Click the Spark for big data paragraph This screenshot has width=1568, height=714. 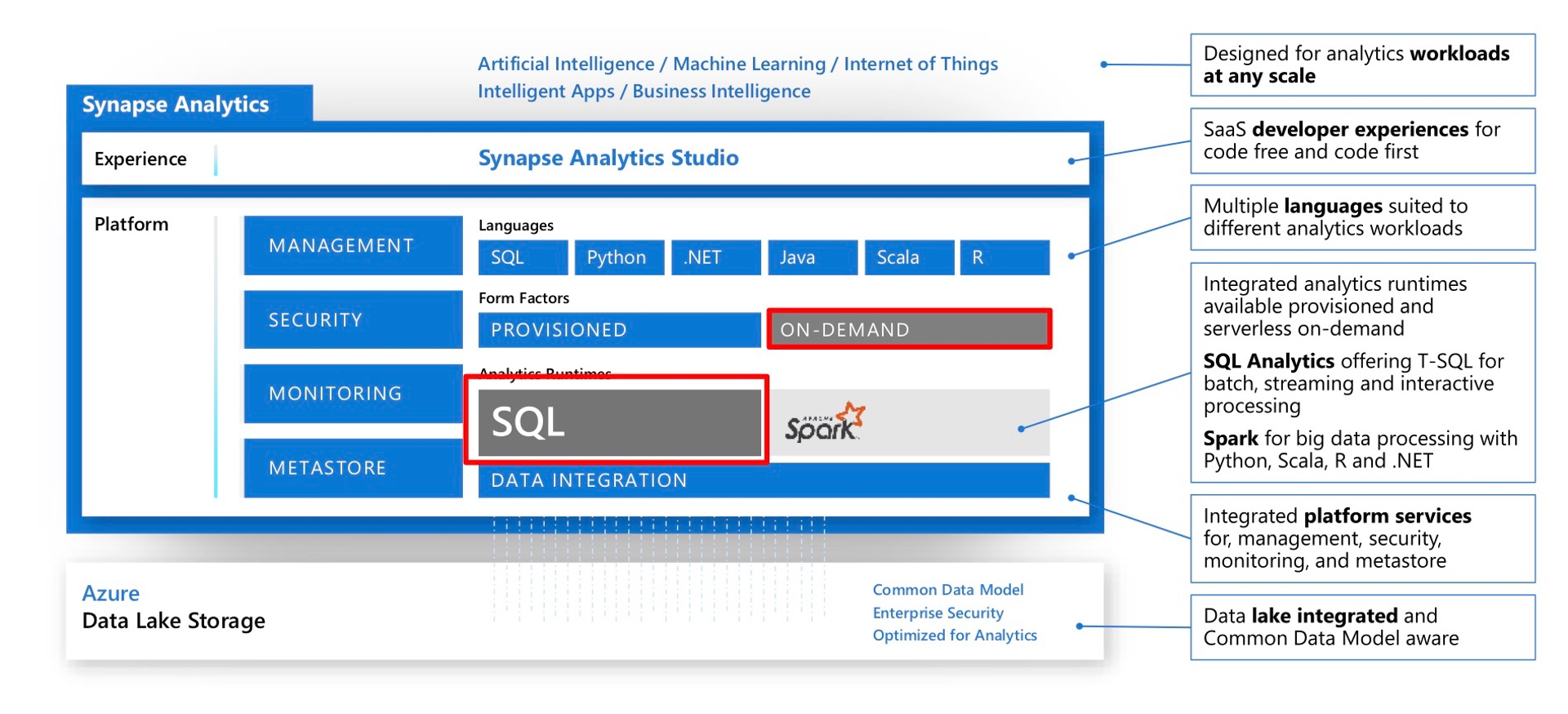pyautogui.click(x=1361, y=449)
